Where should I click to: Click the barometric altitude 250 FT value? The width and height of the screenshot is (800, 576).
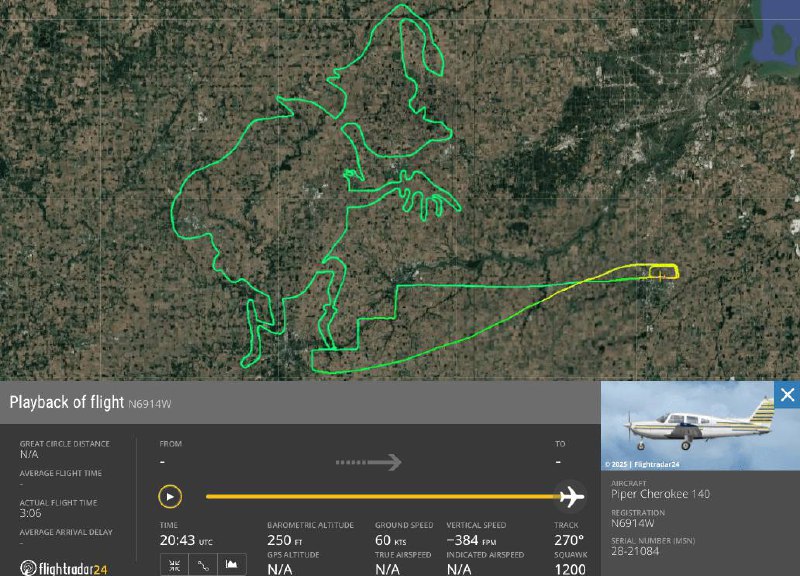[285, 540]
